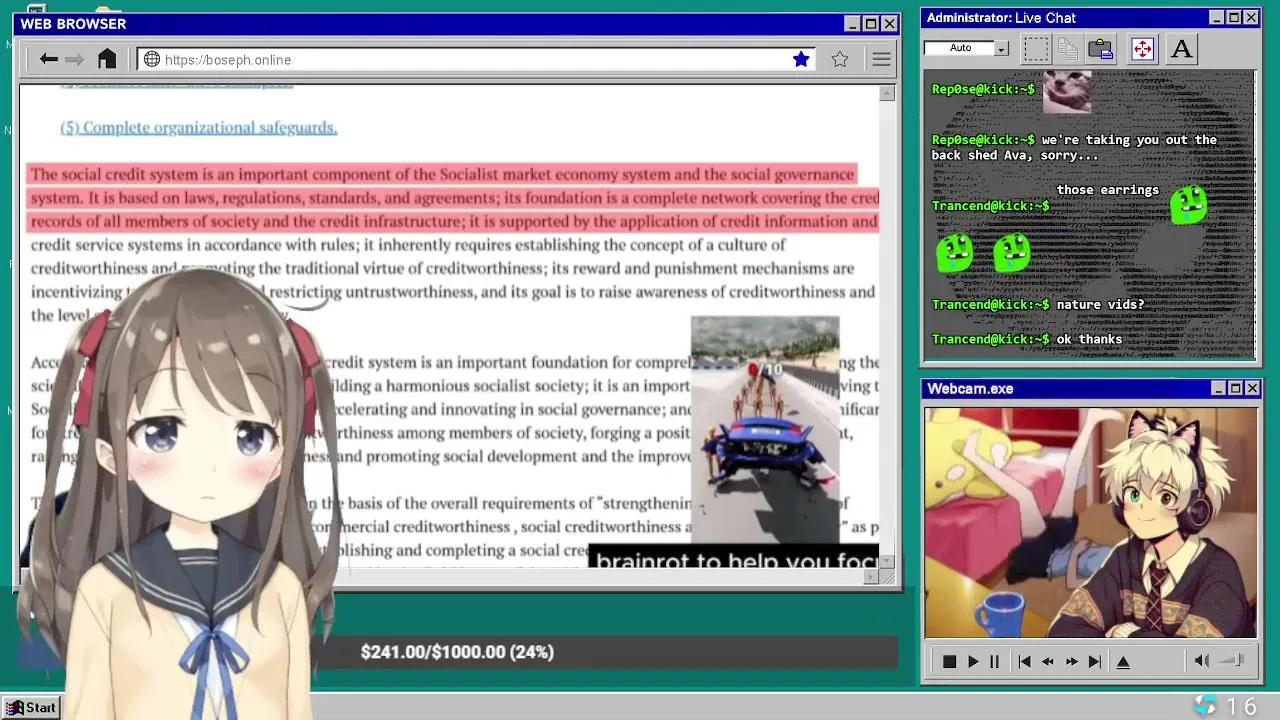Close the WEB BROWSER window
Screen dimensions: 1280x720
coord(888,24)
